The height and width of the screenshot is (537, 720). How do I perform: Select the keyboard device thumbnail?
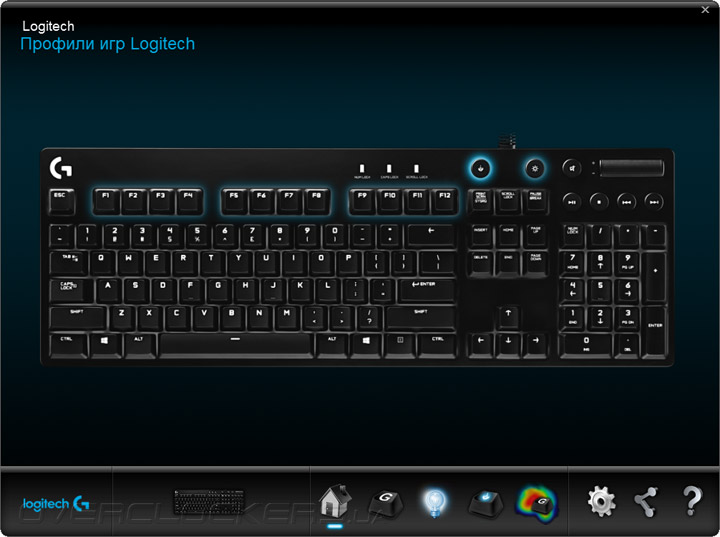[x=208, y=502]
